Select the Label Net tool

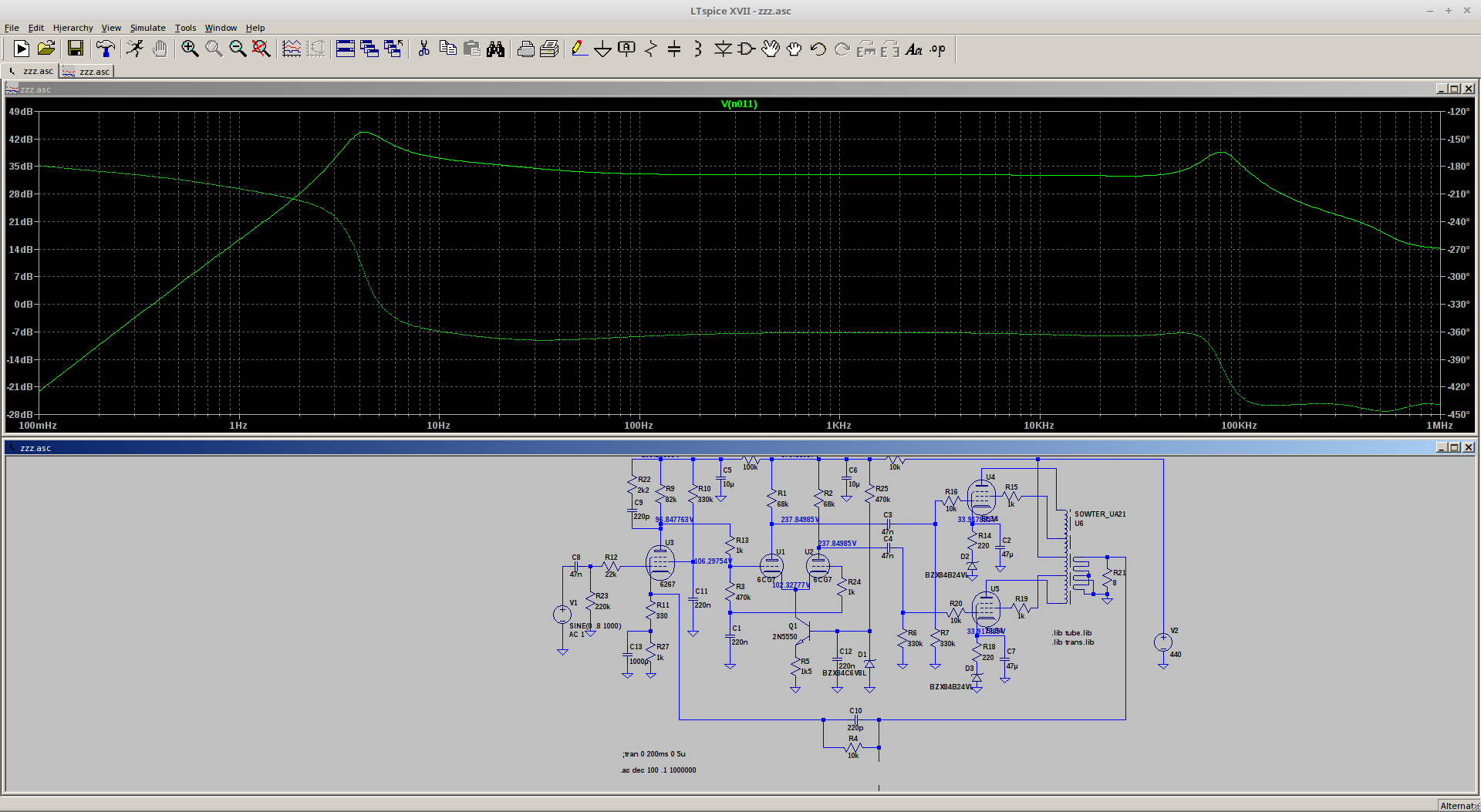click(626, 49)
